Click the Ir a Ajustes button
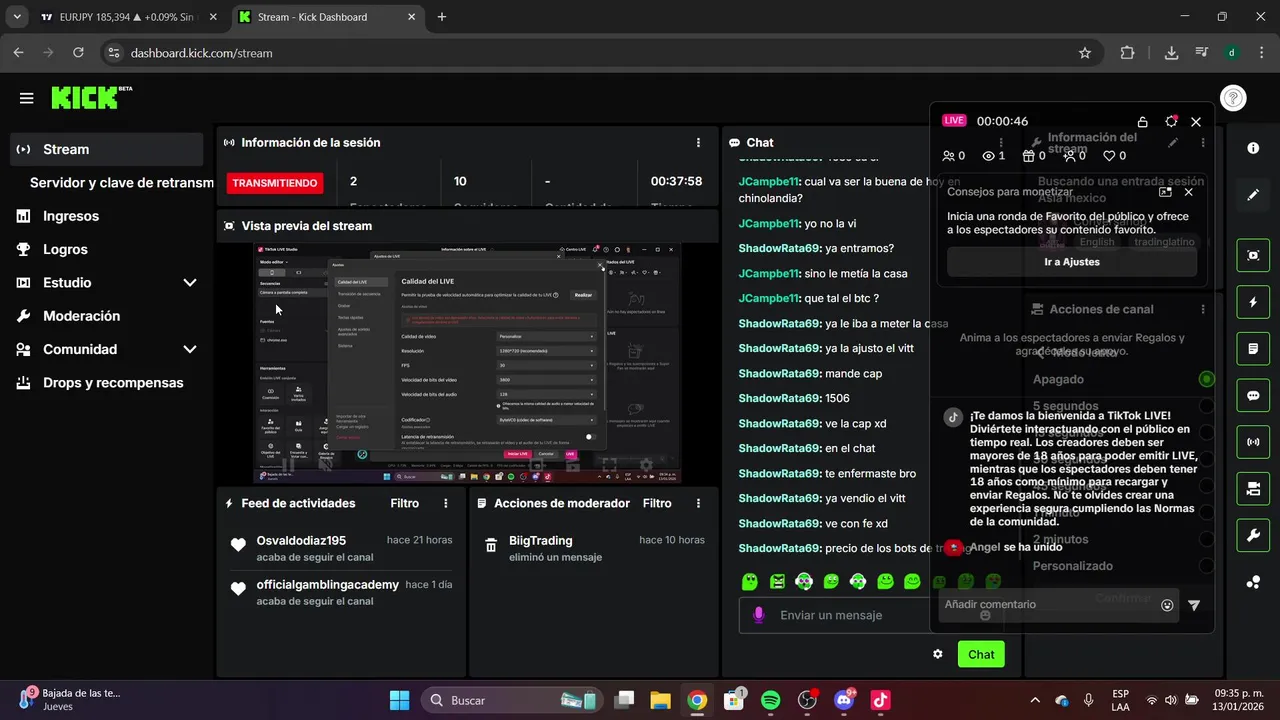This screenshot has width=1280, height=720. [x=1072, y=262]
